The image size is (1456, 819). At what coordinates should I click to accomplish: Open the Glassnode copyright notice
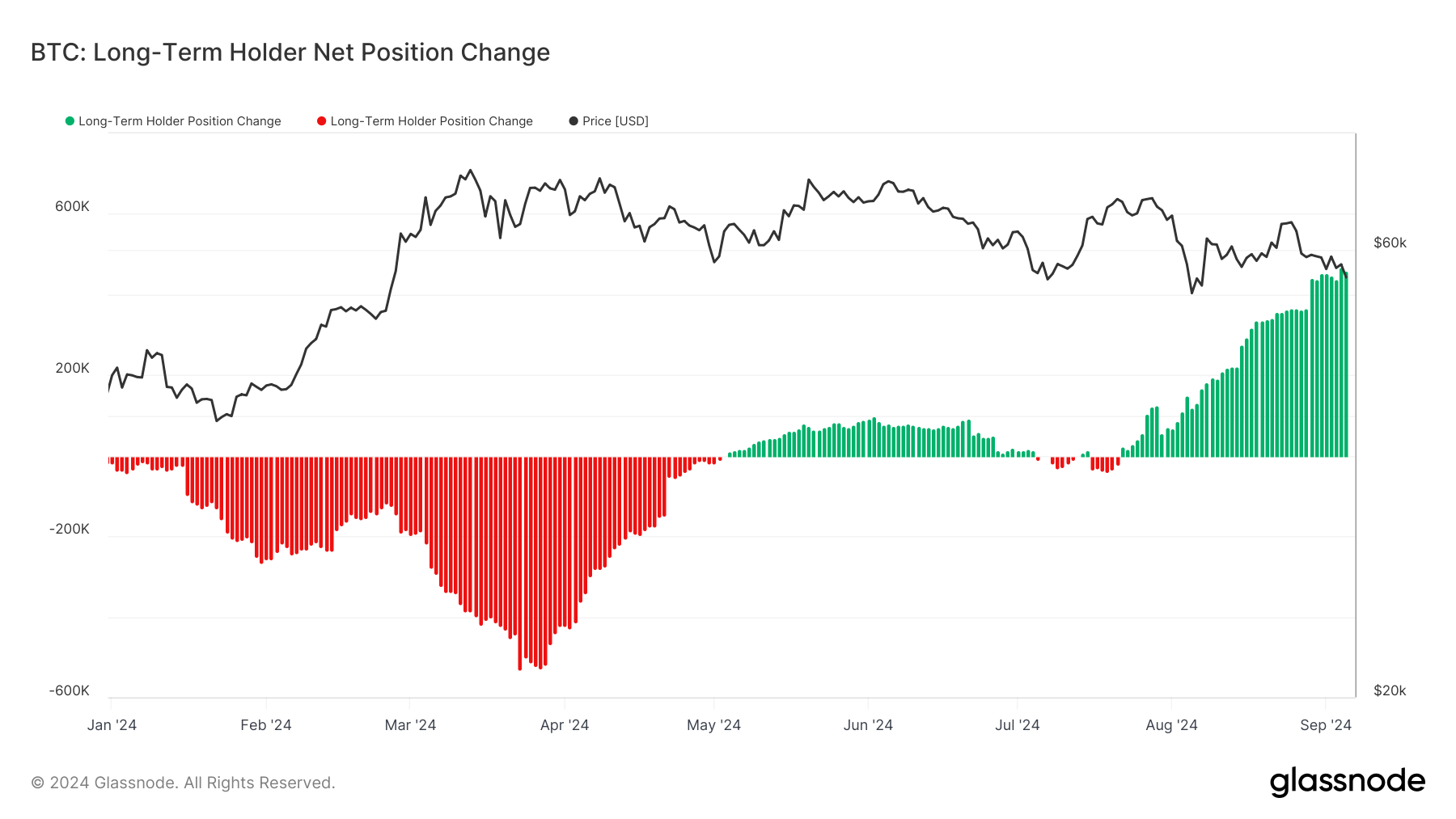coord(183,783)
